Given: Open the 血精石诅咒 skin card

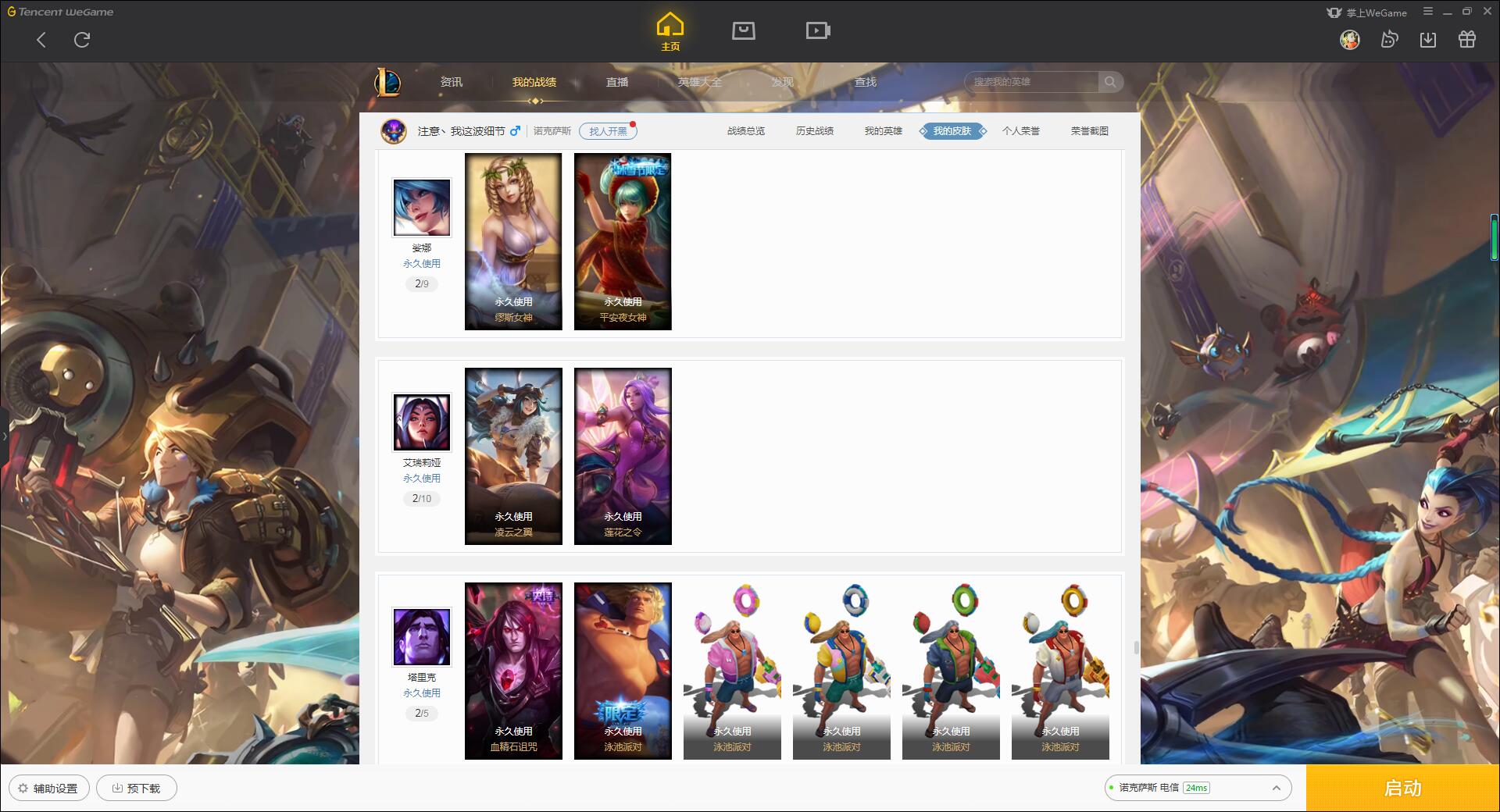Looking at the screenshot, I should pos(513,671).
